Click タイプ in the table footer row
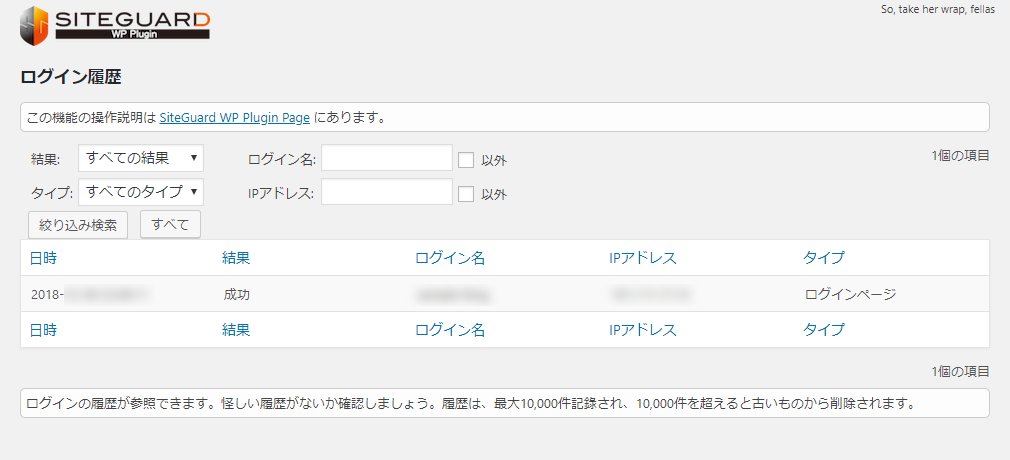Image resolution: width=1010 pixels, height=460 pixels. click(823, 330)
